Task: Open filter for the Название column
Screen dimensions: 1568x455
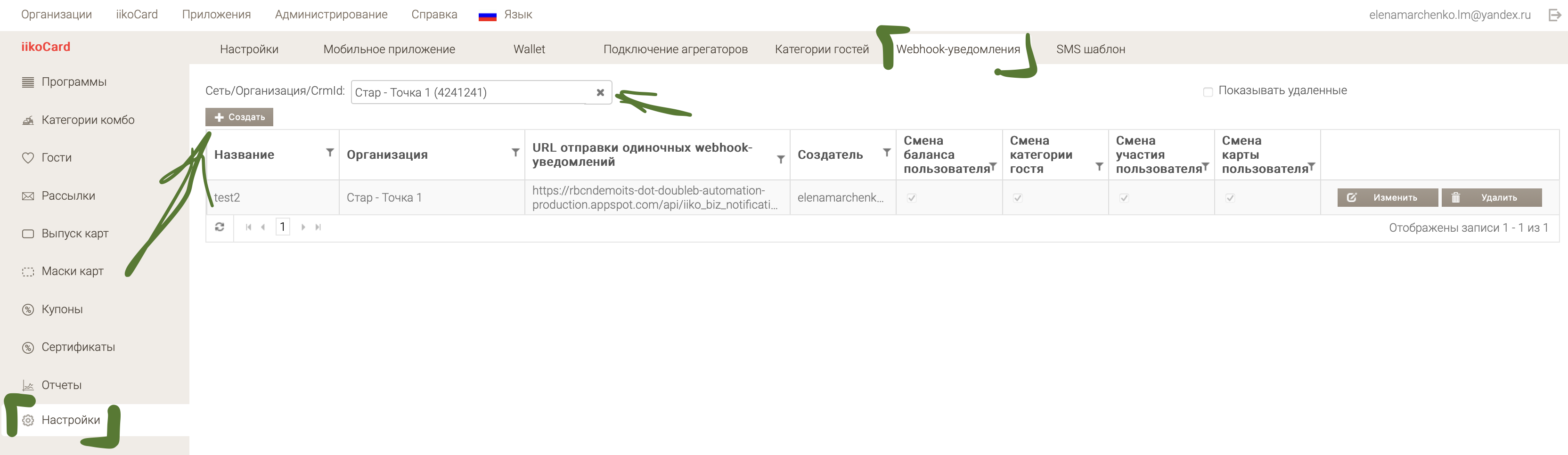Action: pos(329,153)
